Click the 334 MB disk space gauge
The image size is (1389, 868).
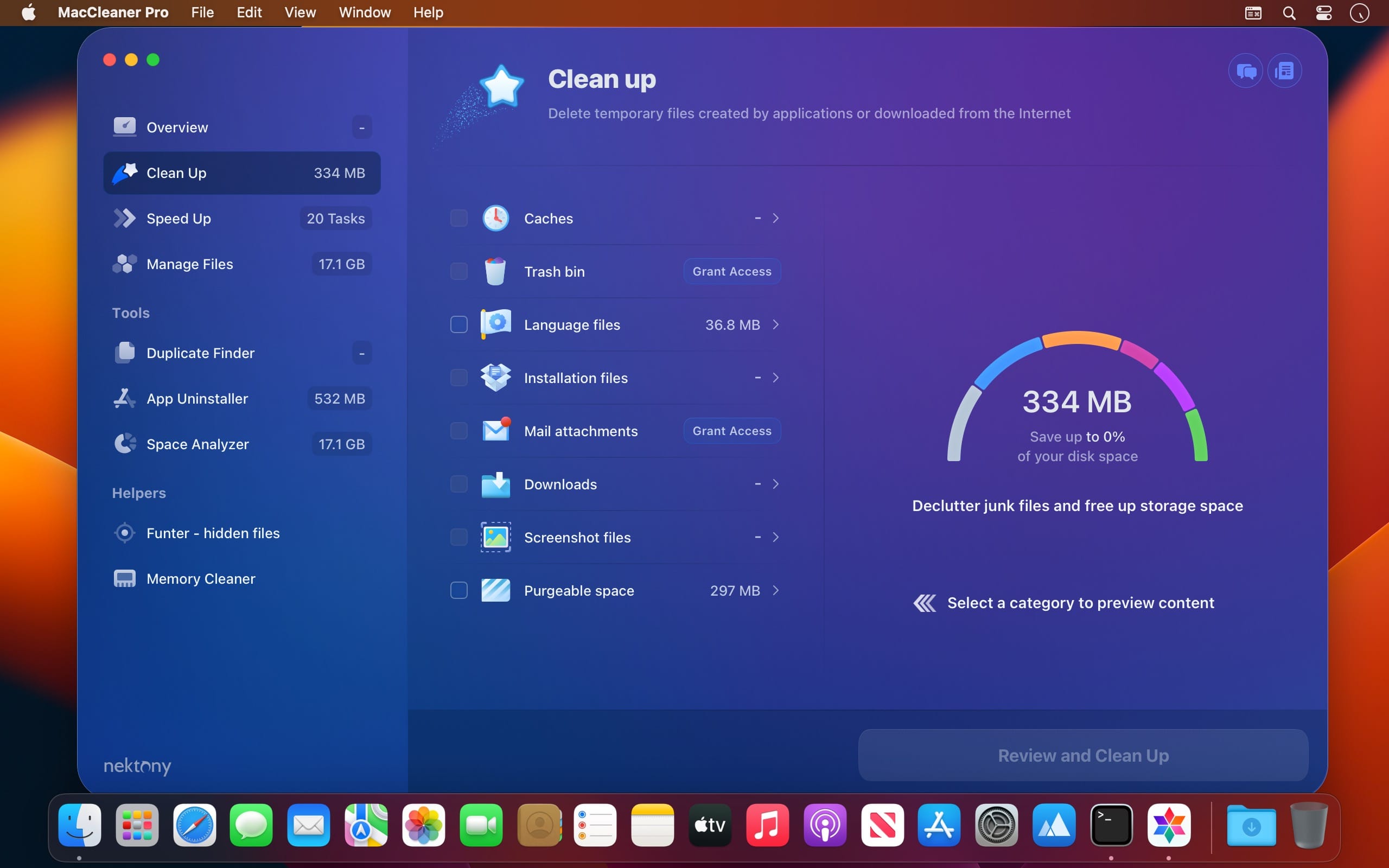1077,402
